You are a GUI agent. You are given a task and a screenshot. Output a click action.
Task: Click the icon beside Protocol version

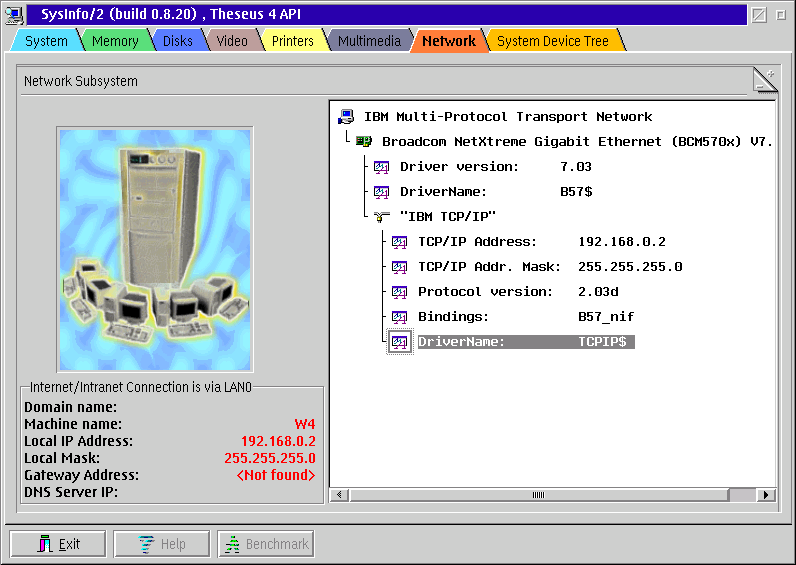point(400,292)
